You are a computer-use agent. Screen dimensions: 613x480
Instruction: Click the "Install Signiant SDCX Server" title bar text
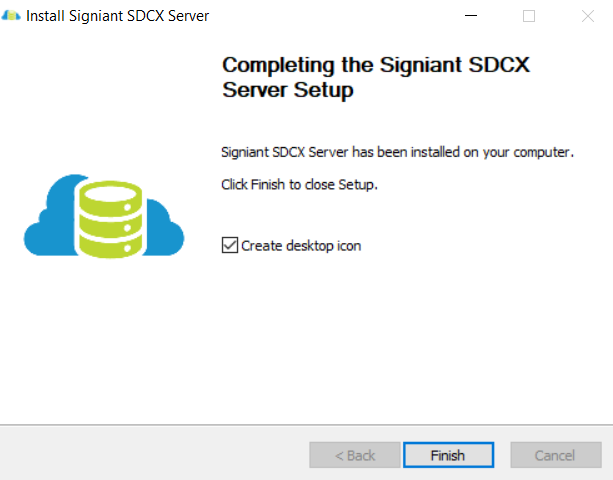tap(117, 16)
